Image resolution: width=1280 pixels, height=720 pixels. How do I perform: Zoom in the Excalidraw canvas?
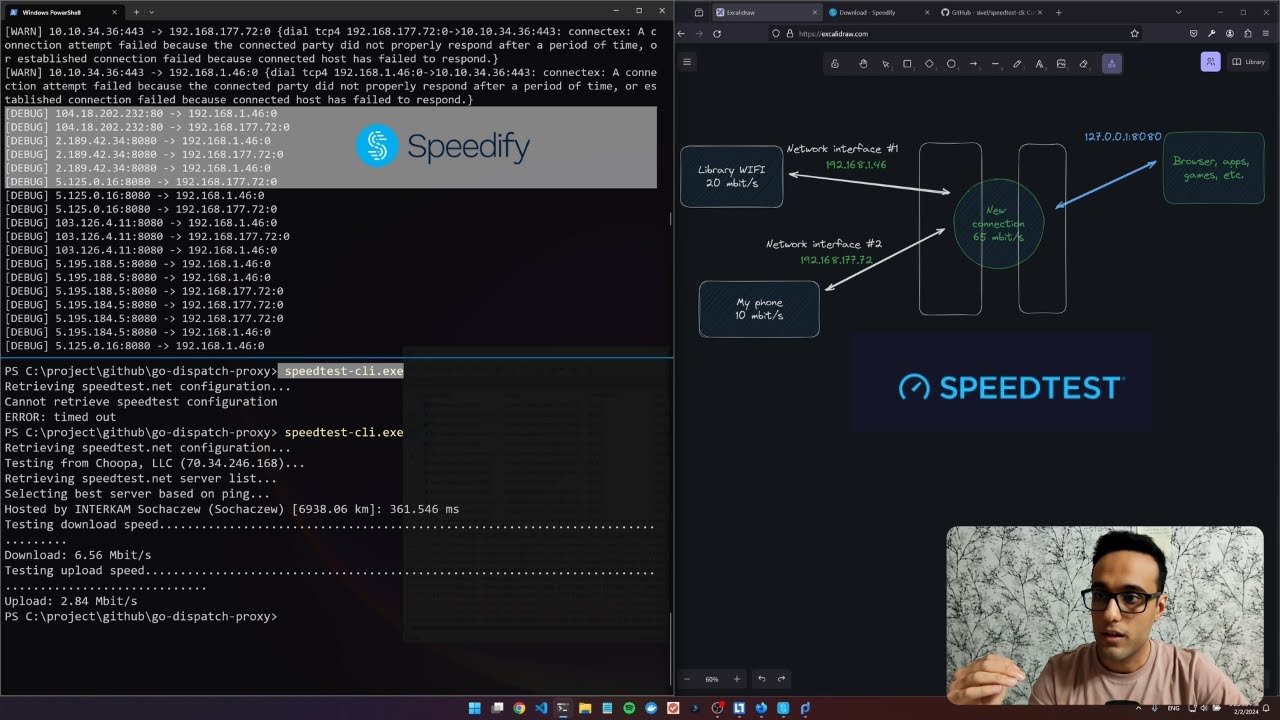coord(737,679)
